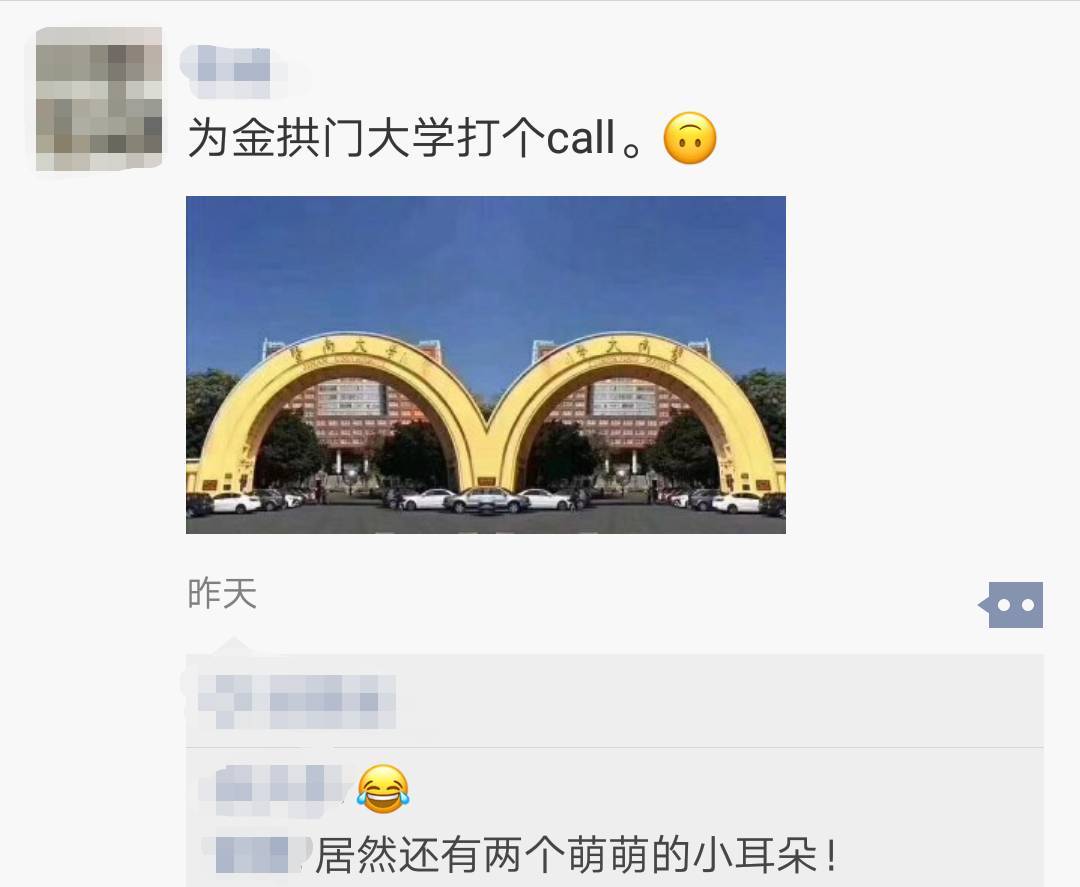Click the 昨天 timestamp
The height and width of the screenshot is (887, 1080).
[x=222, y=594]
